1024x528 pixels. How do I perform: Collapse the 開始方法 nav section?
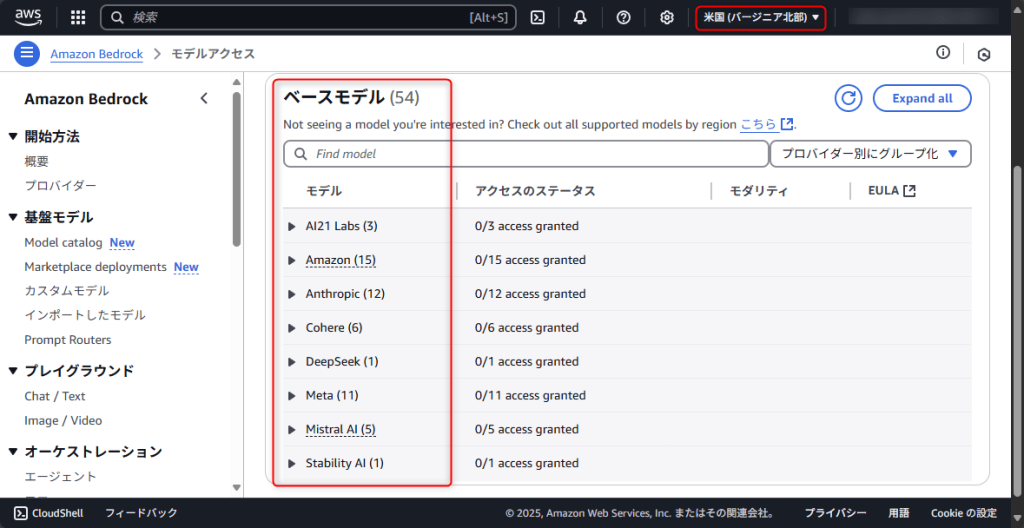point(13,137)
